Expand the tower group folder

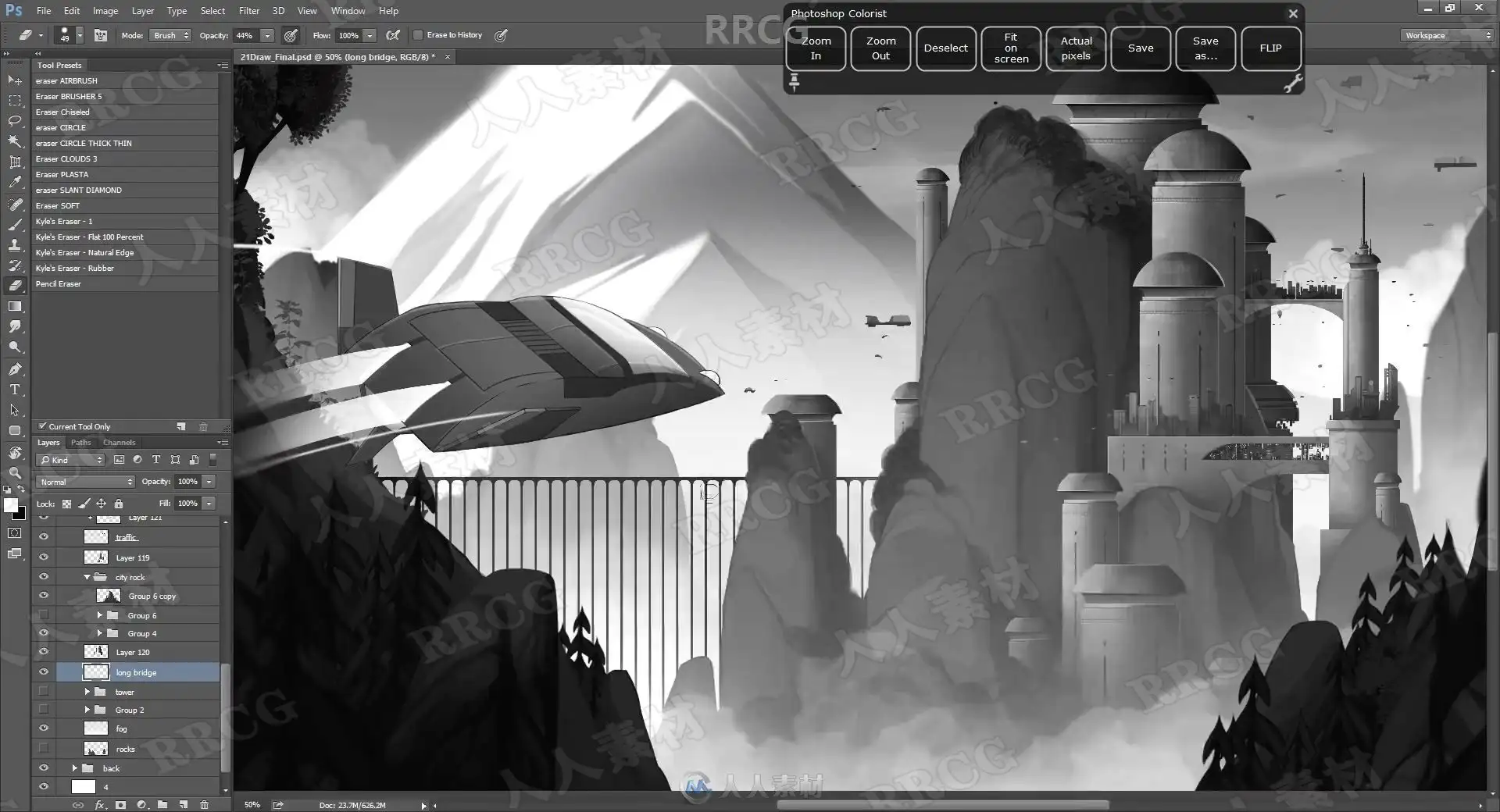[87, 691]
